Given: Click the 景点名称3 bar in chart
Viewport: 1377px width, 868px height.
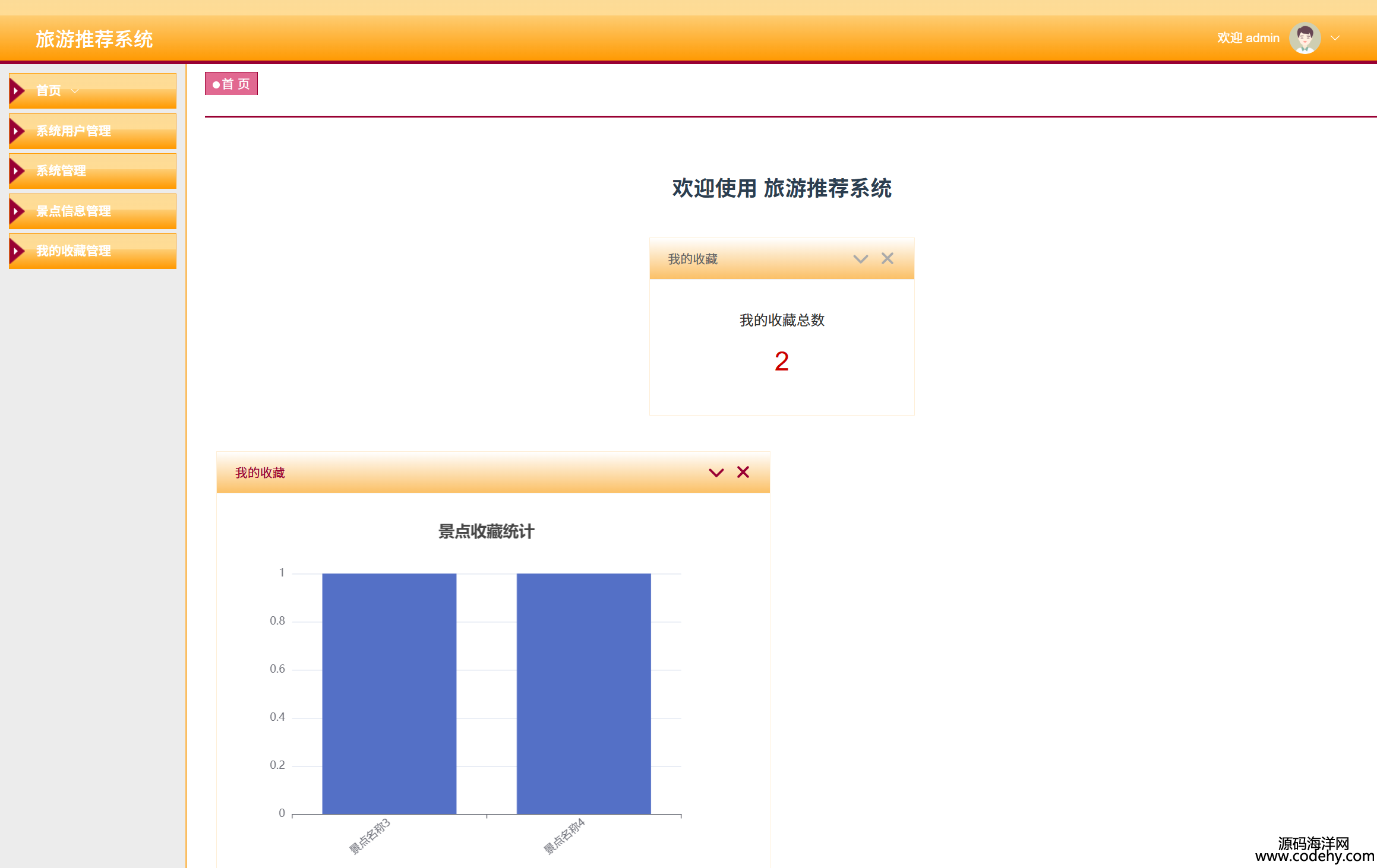Looking at the screenshot, I should pos(389,693).
